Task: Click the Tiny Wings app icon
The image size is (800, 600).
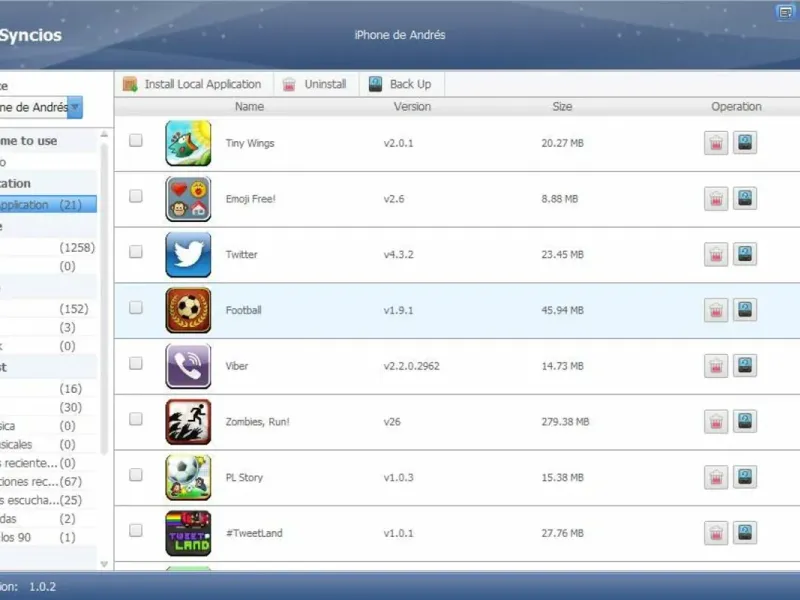Action: pyautogui.click(x=188, y=143)
